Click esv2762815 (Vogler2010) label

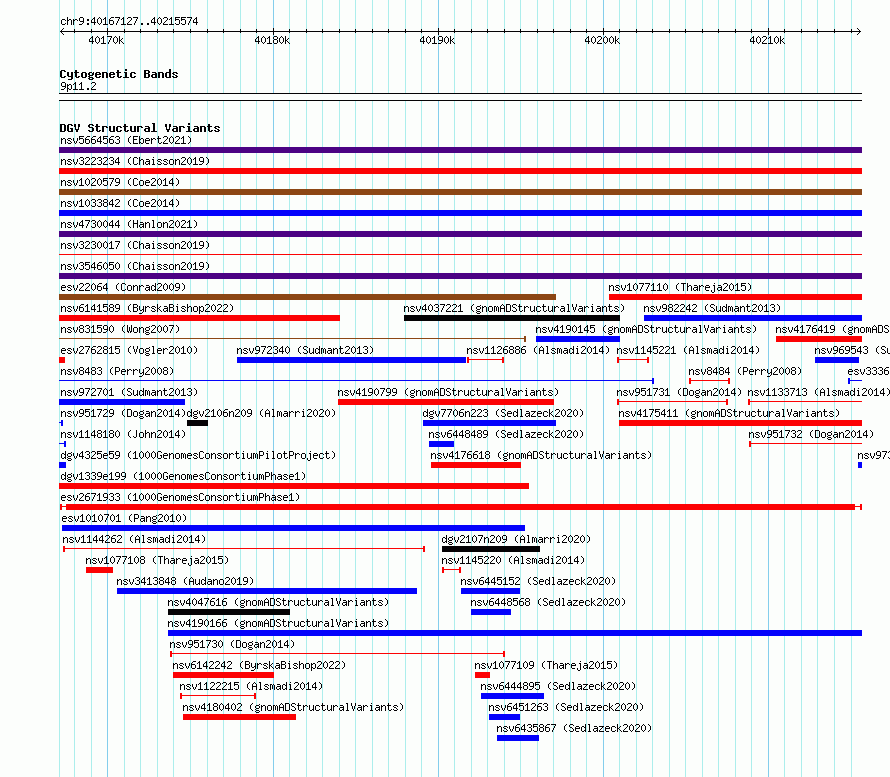(129, 350)
